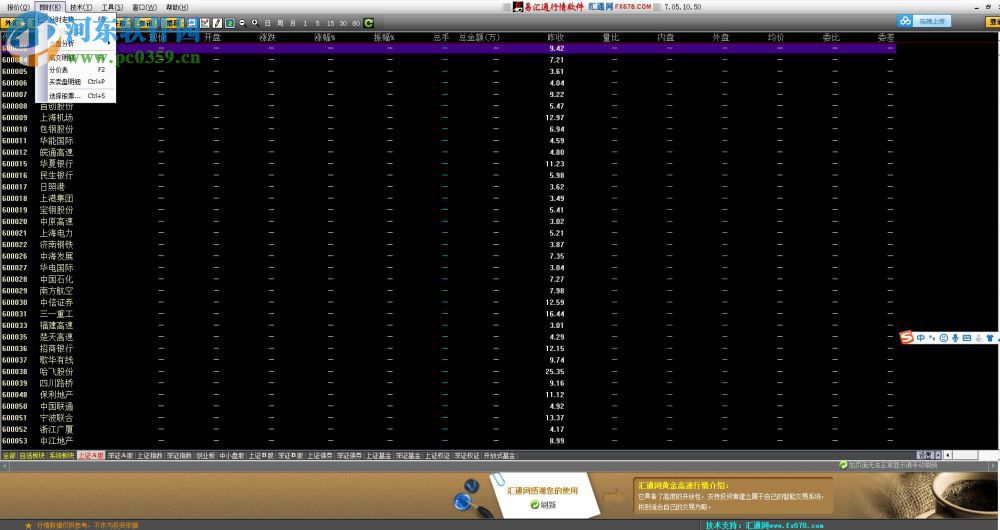Open the 技术(T) menu
The width and height of the screenshot is (1000, 530).
click(81, 8)
